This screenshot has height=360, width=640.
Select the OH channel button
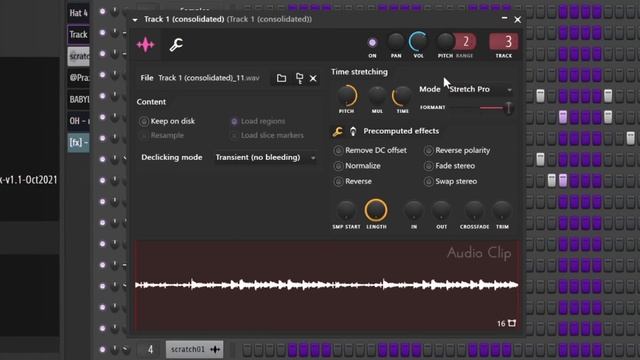(x=78, y=121)
